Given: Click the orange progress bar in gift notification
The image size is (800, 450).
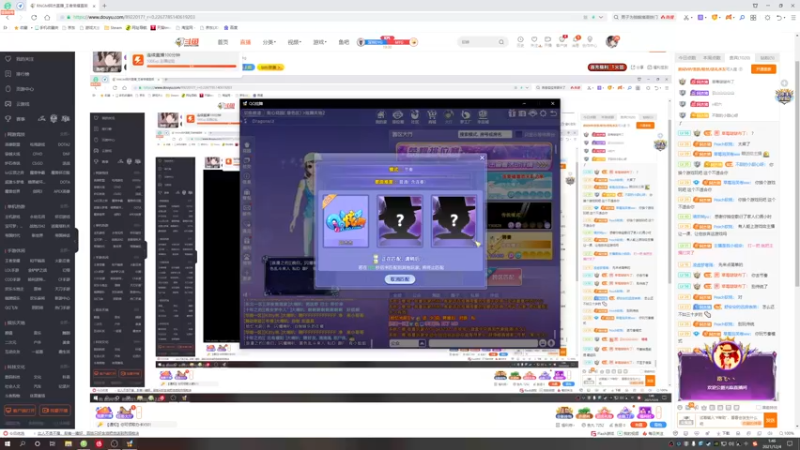Looking at the screenshot, I should coord(190,66).
